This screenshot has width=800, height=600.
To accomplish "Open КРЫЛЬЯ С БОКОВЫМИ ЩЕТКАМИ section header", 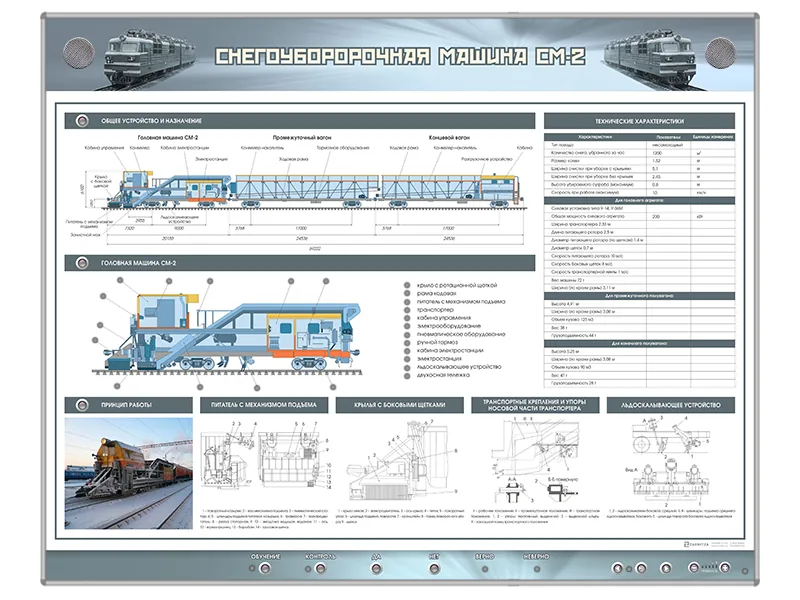I will pos(399,405).
